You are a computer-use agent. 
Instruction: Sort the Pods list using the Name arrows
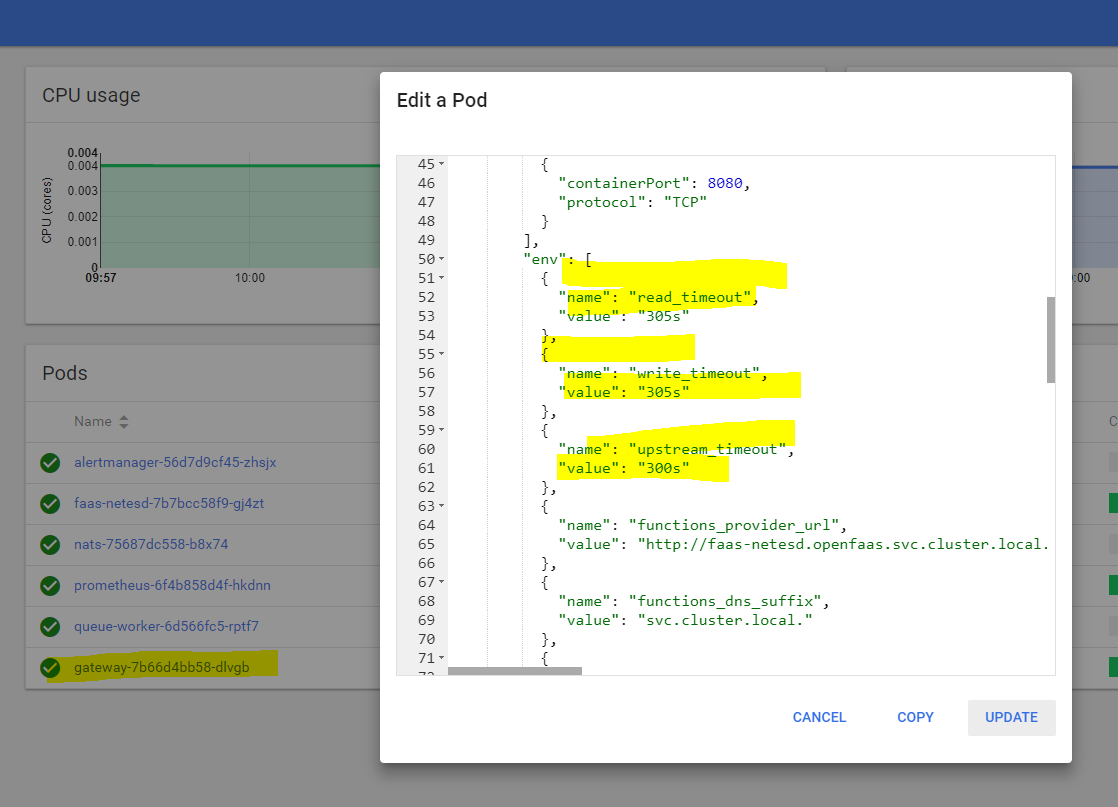[123, 421]
